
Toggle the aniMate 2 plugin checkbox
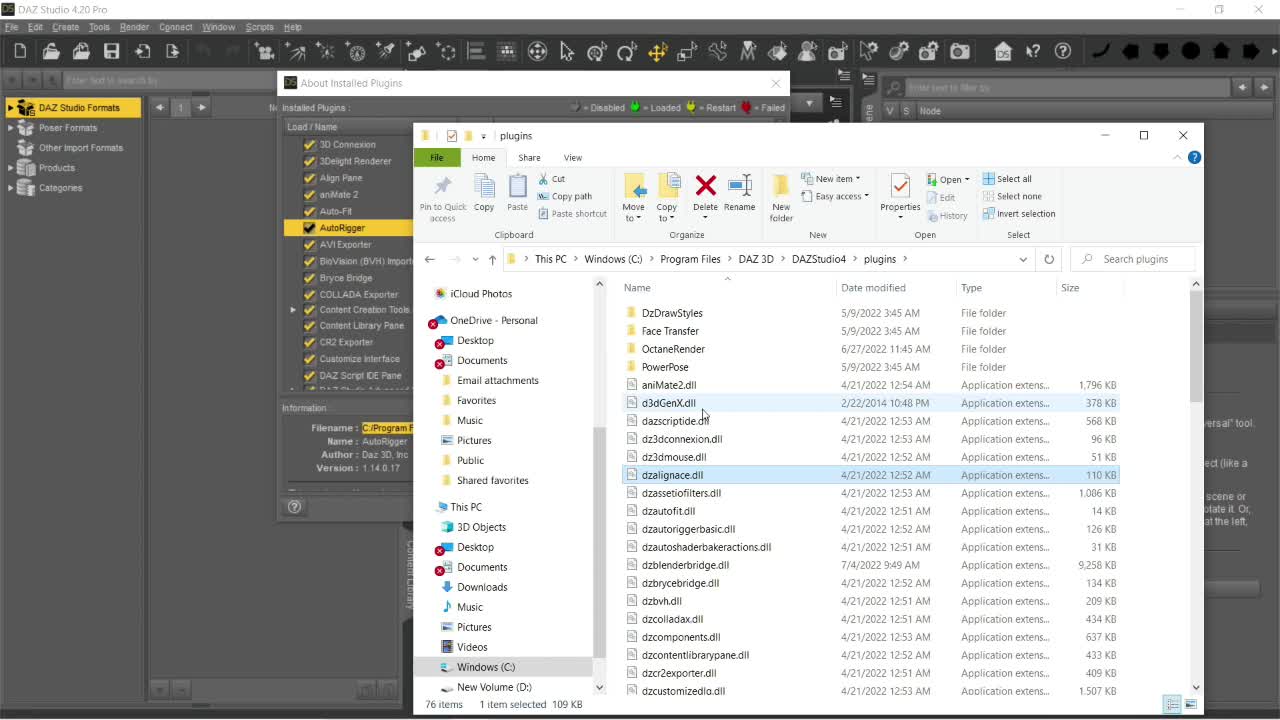309,194
